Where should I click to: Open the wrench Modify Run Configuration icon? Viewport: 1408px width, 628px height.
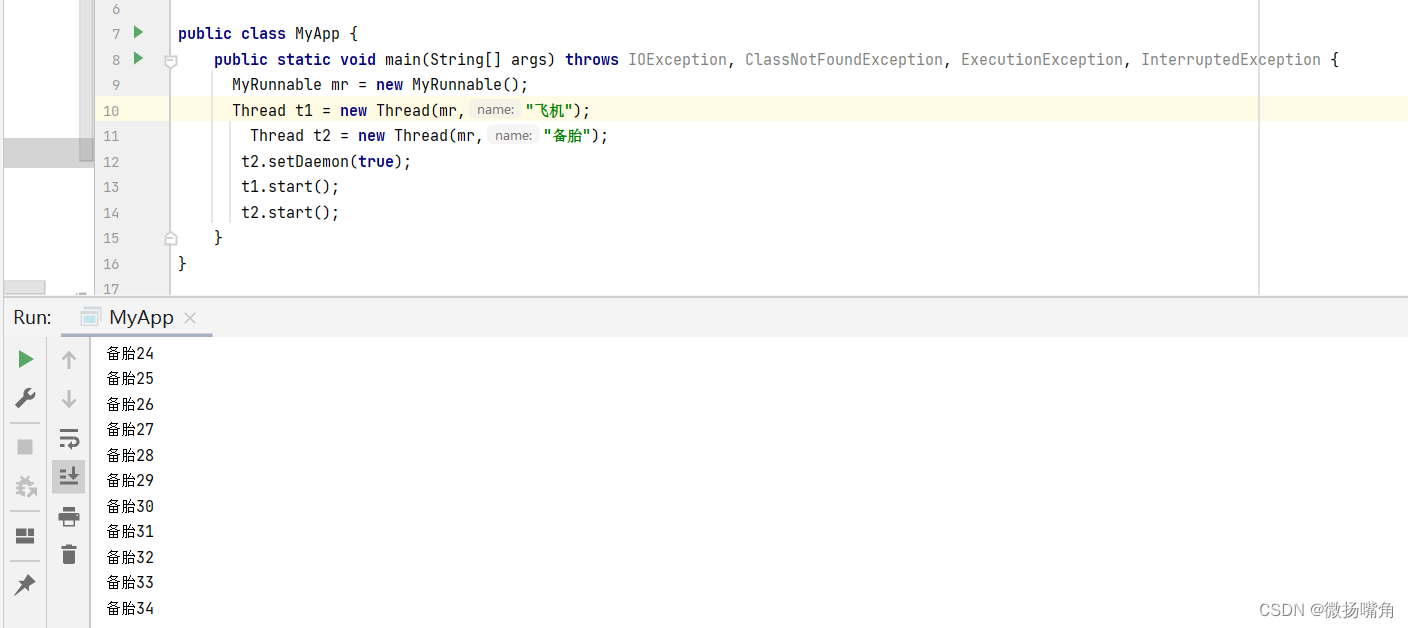pyautogui.click(x=25, y=398)
